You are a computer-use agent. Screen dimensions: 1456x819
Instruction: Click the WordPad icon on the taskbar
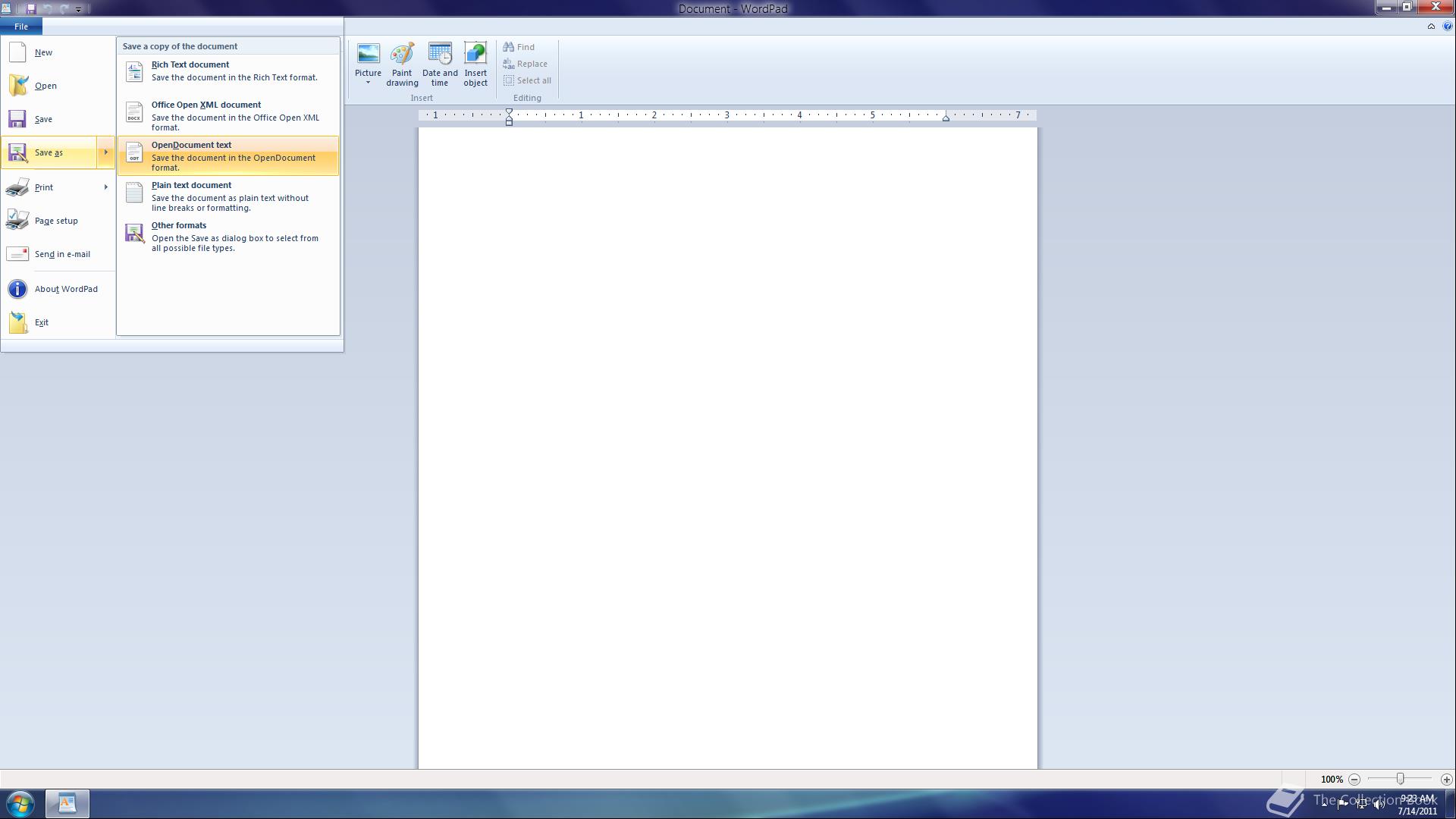tap(67, 803)
